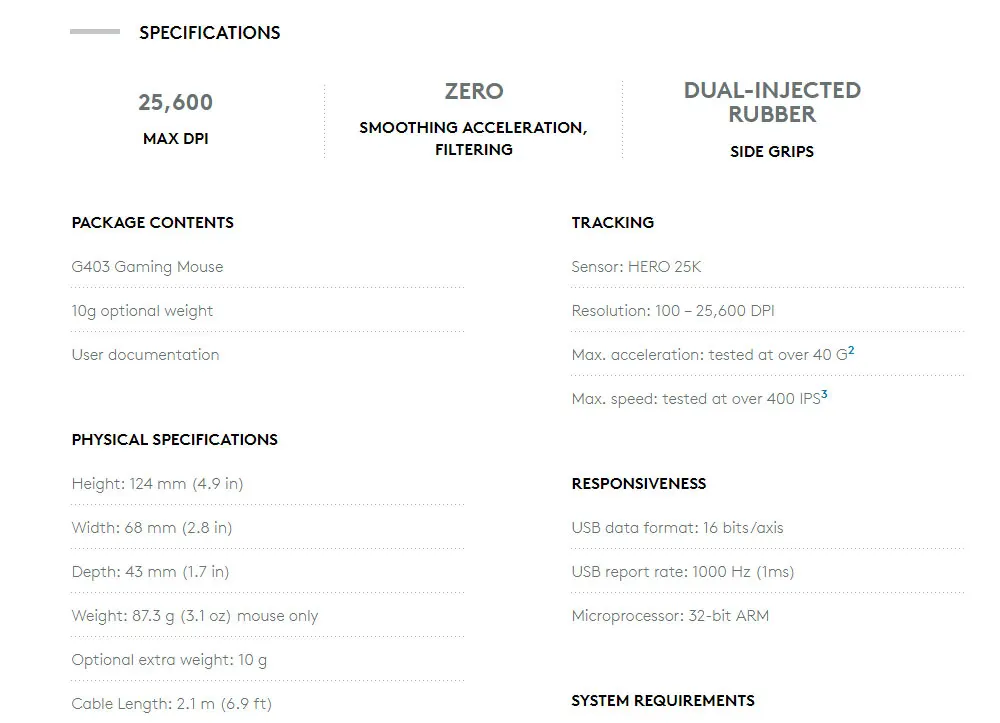Select the 25,600 Max DPI figure

(175, 103)
